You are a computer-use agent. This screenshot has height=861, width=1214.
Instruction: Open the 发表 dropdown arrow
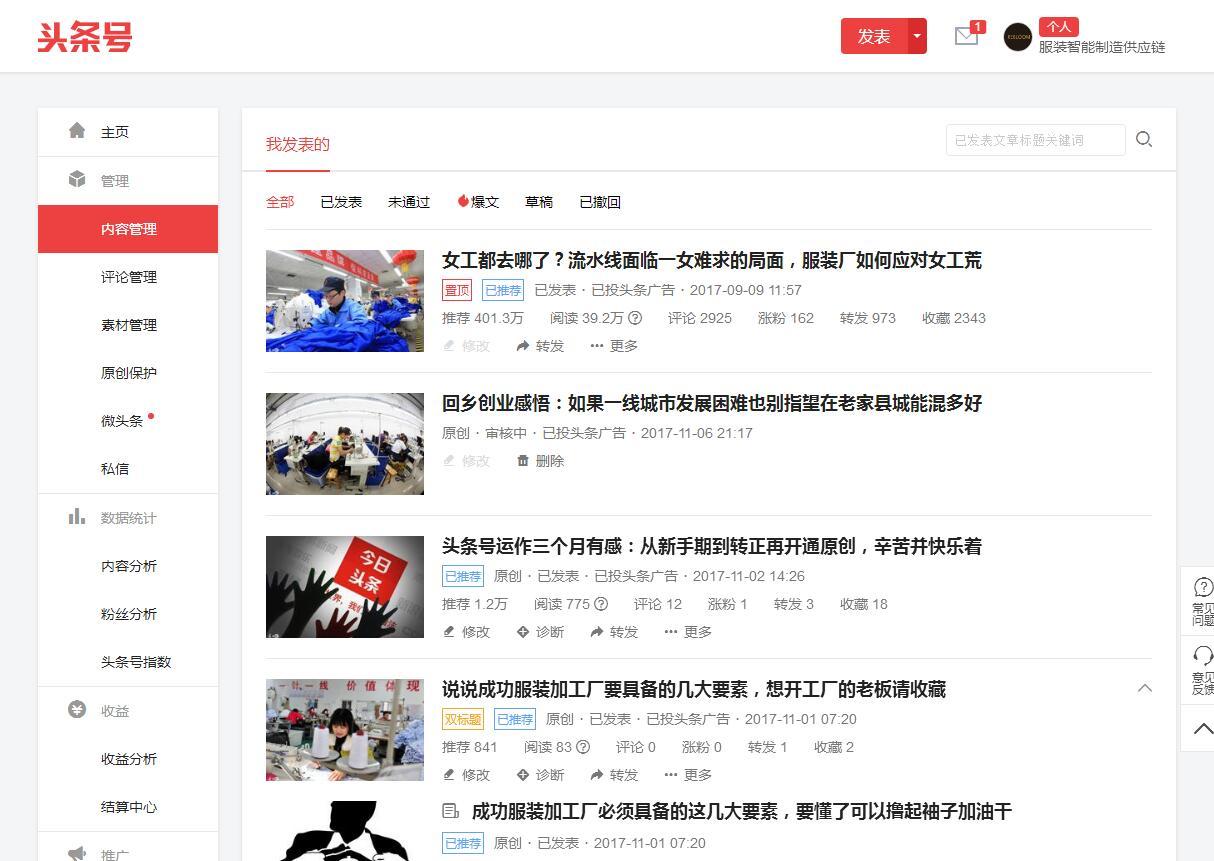pyautogui.click(x=916, y=36)
